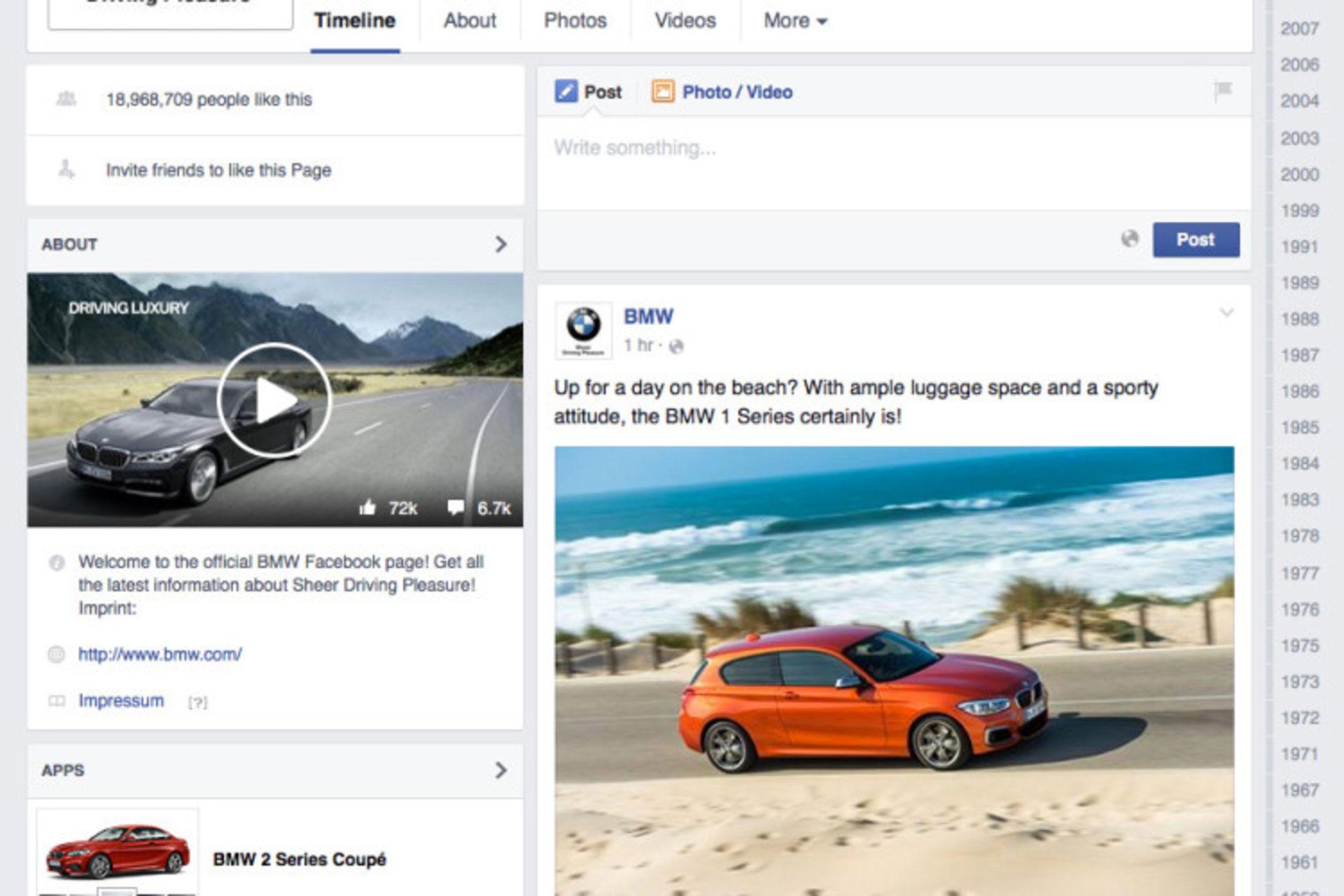Viewport: 1344px width, 896px height.
Task: Click the Photo / Video icon
Action: 662,92
